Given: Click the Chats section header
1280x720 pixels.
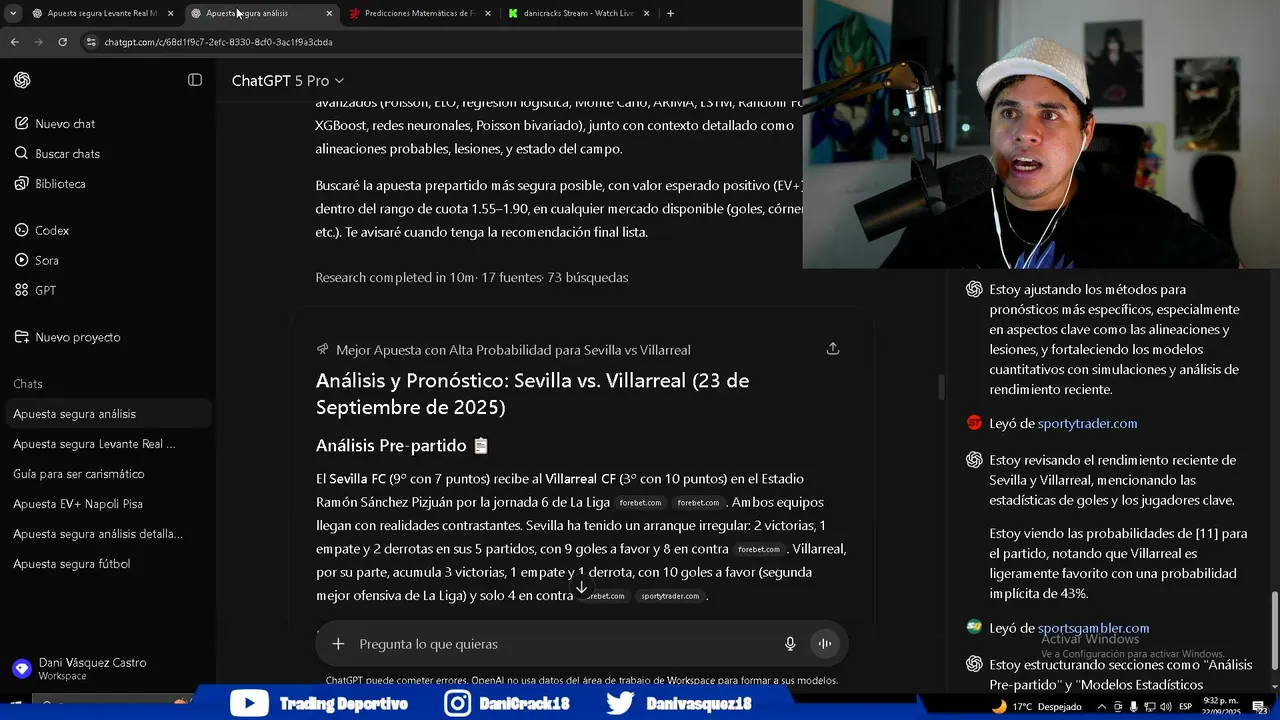Looking at the screenshot, I should tap(28, 384).
